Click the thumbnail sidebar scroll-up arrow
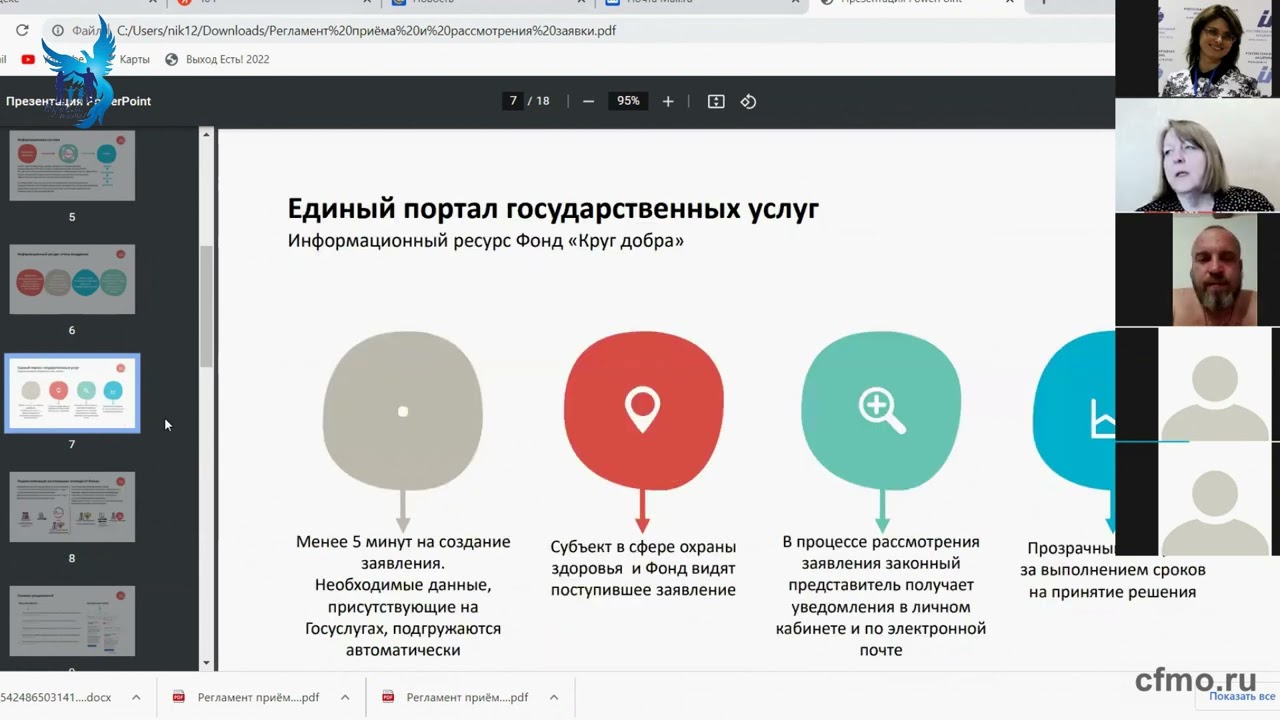 tap(207, 134)
